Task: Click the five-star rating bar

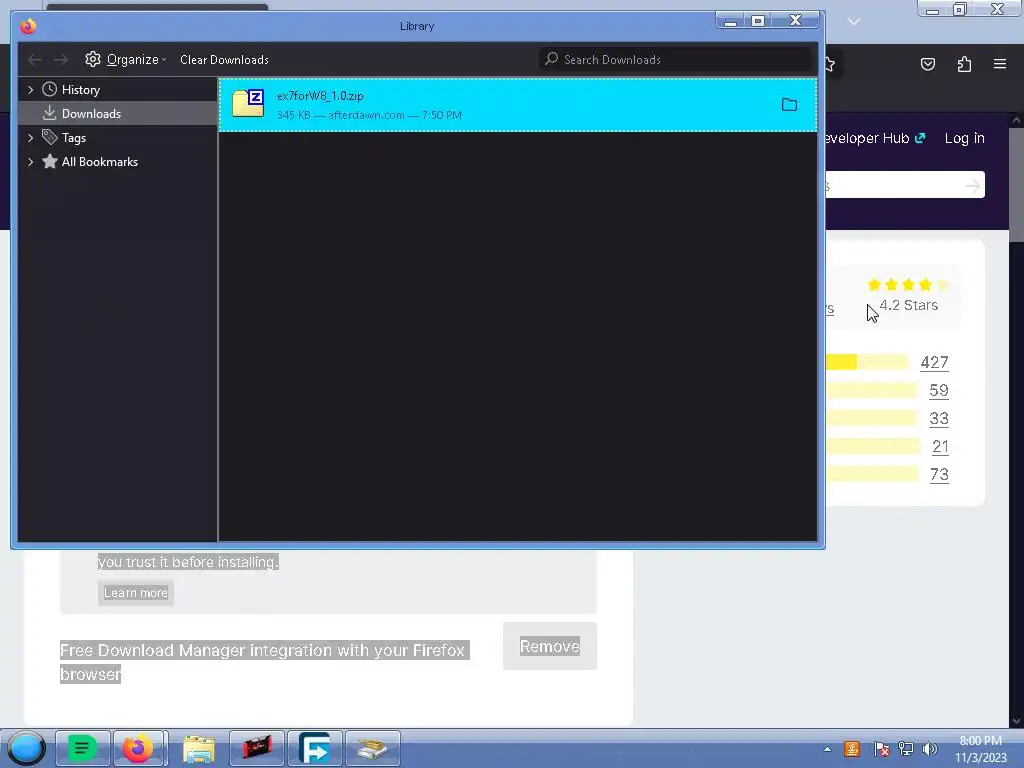Action: click(x=867, y=362)
